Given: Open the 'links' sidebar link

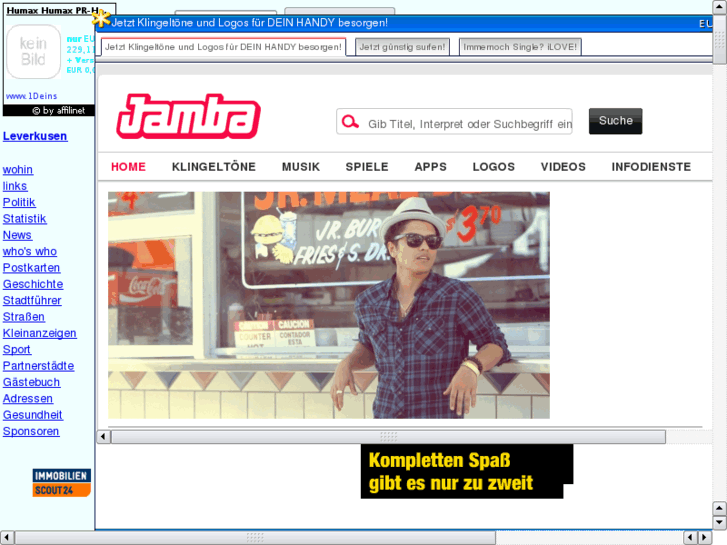Looking at the screenshot, I should [x=15, y=186].
